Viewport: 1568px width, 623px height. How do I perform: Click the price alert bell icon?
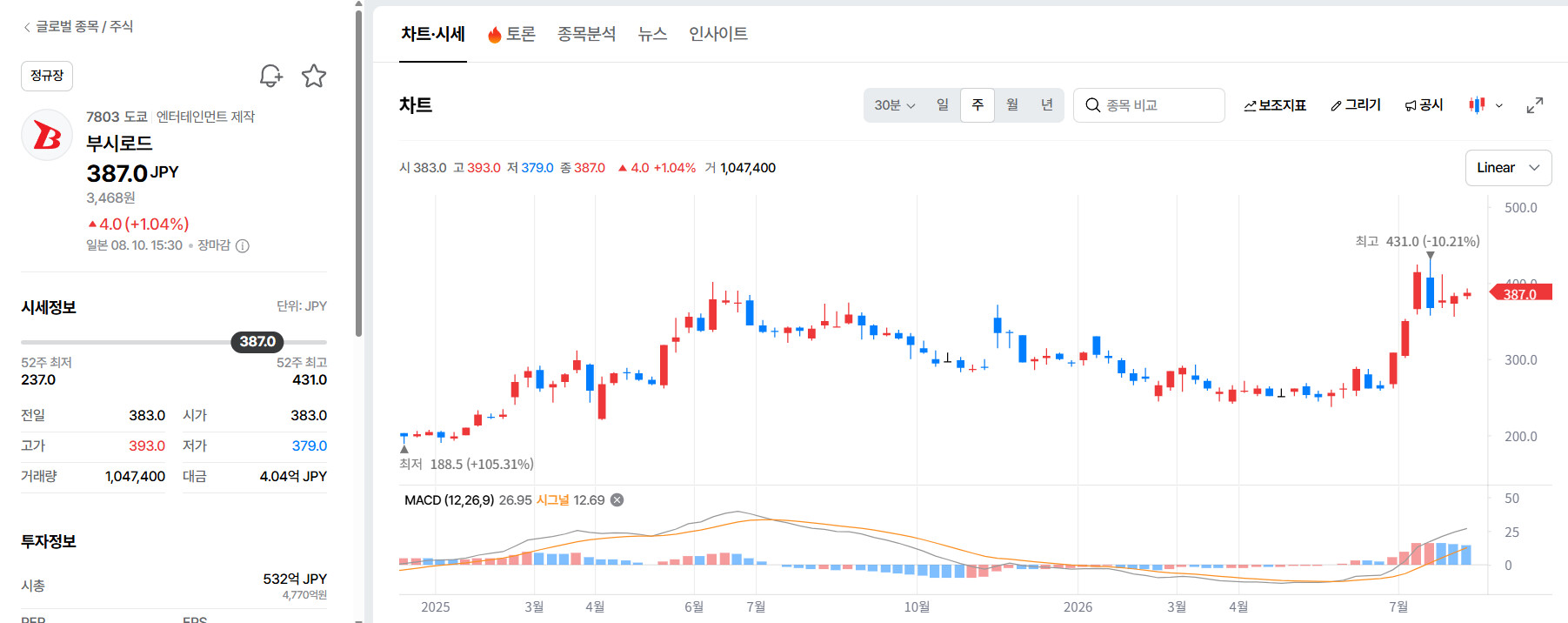click(271, 76)
